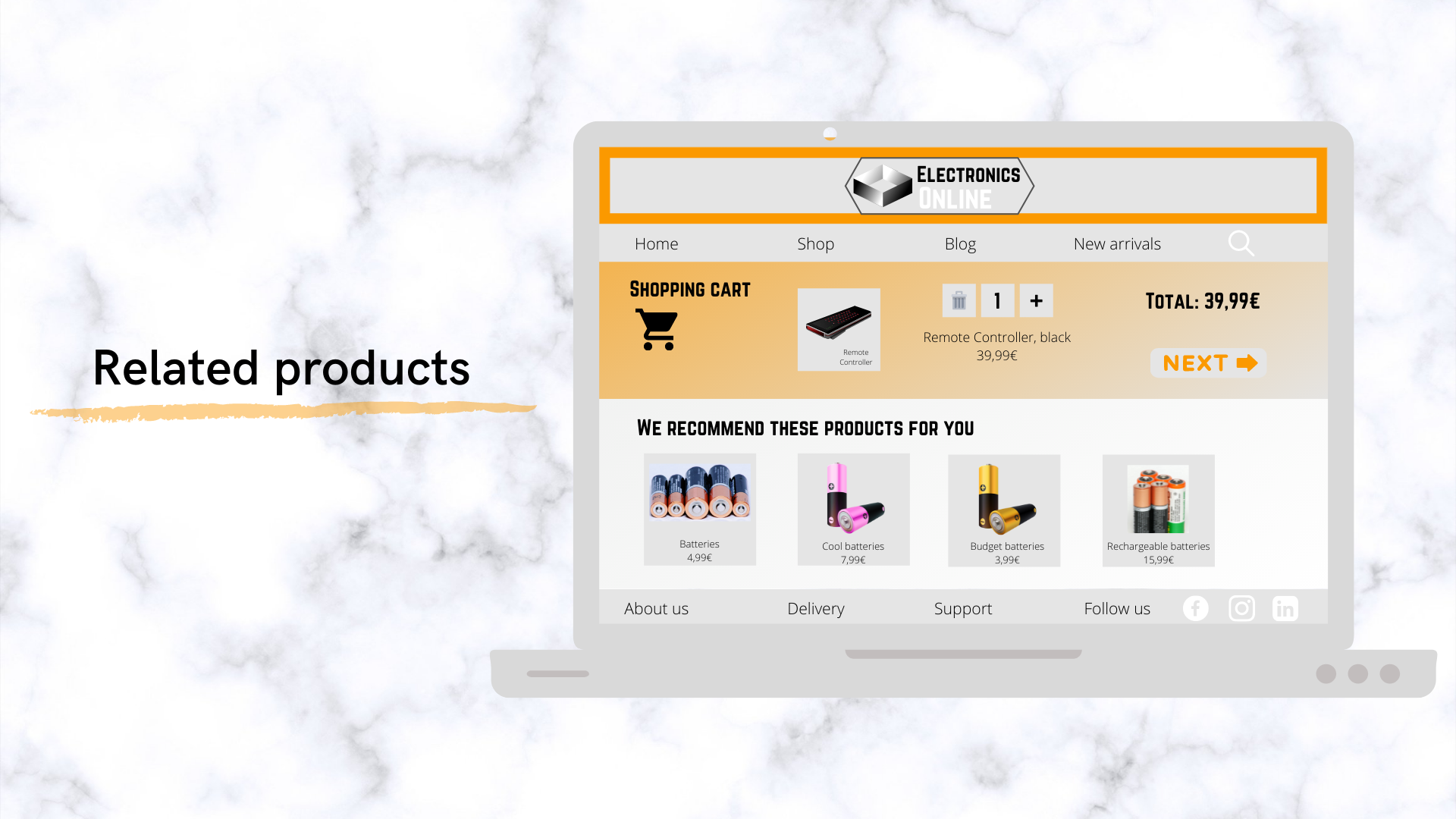The width and height of the screenshot is (1456, 819).
Task: Open the Delivery footer link
Action: click(816, 609)
